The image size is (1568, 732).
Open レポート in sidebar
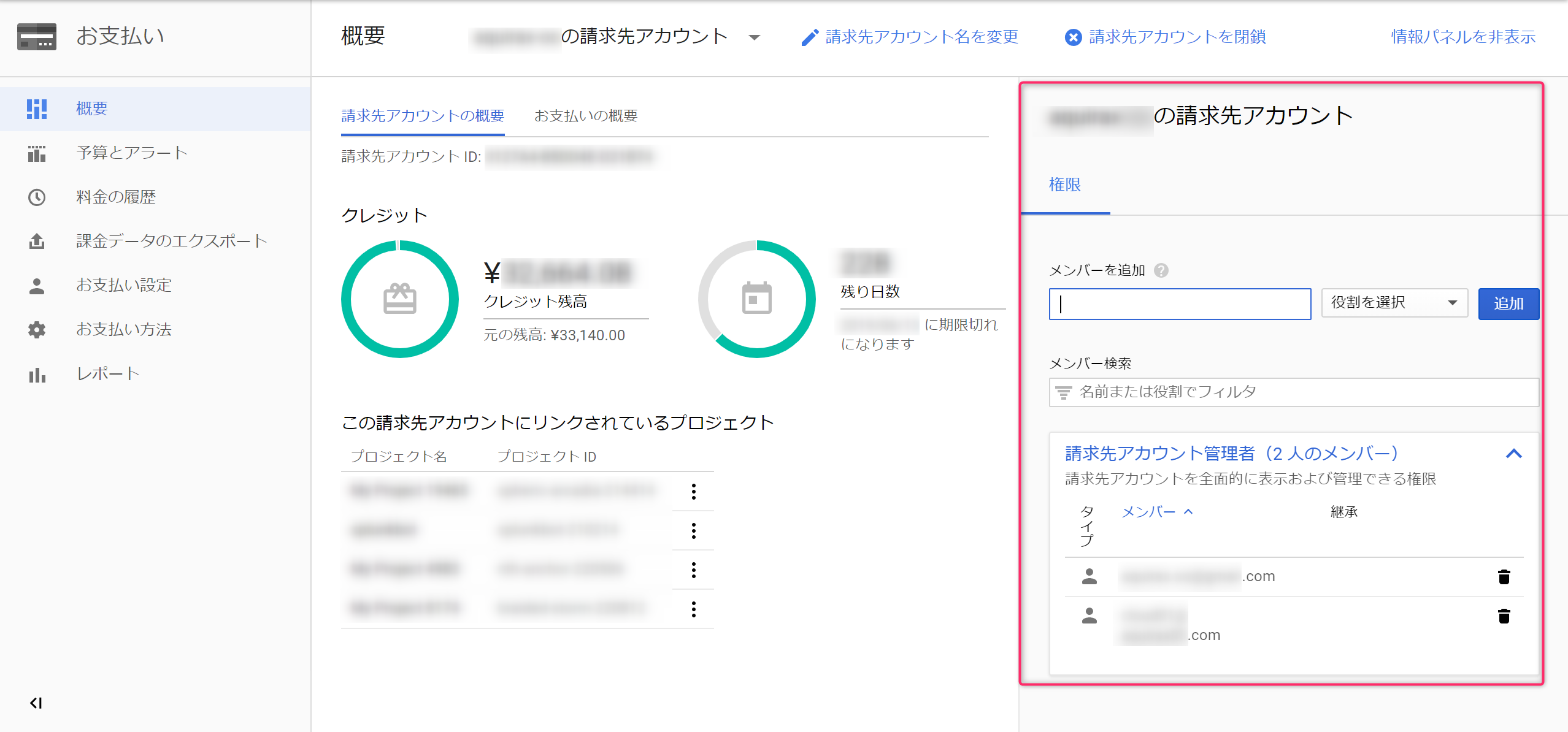pos(155,375)
